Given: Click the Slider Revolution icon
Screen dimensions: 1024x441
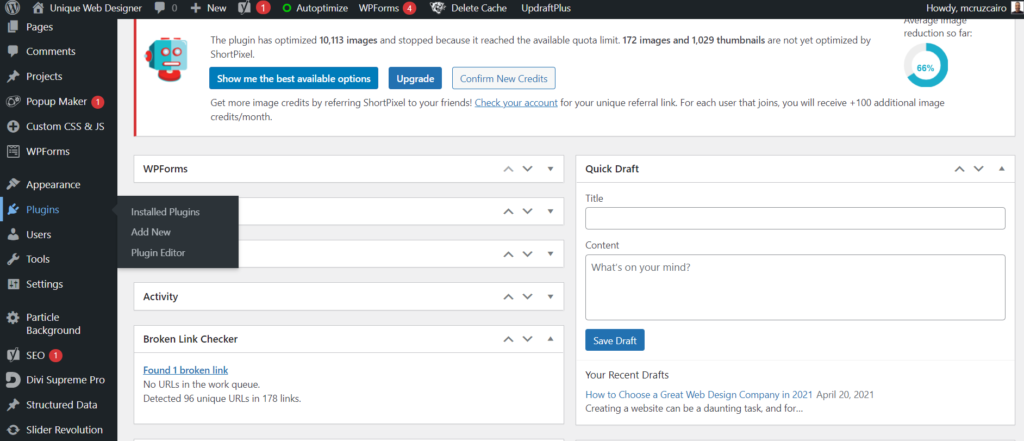Looking at the screenshot, I should 12,430.
